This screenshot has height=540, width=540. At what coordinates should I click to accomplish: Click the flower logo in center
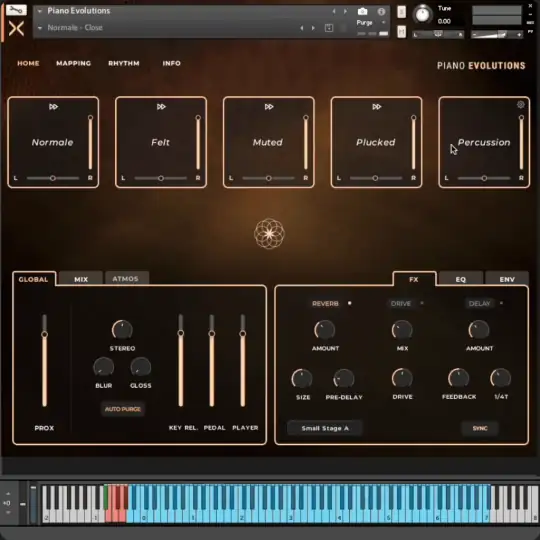click(269, 233)
